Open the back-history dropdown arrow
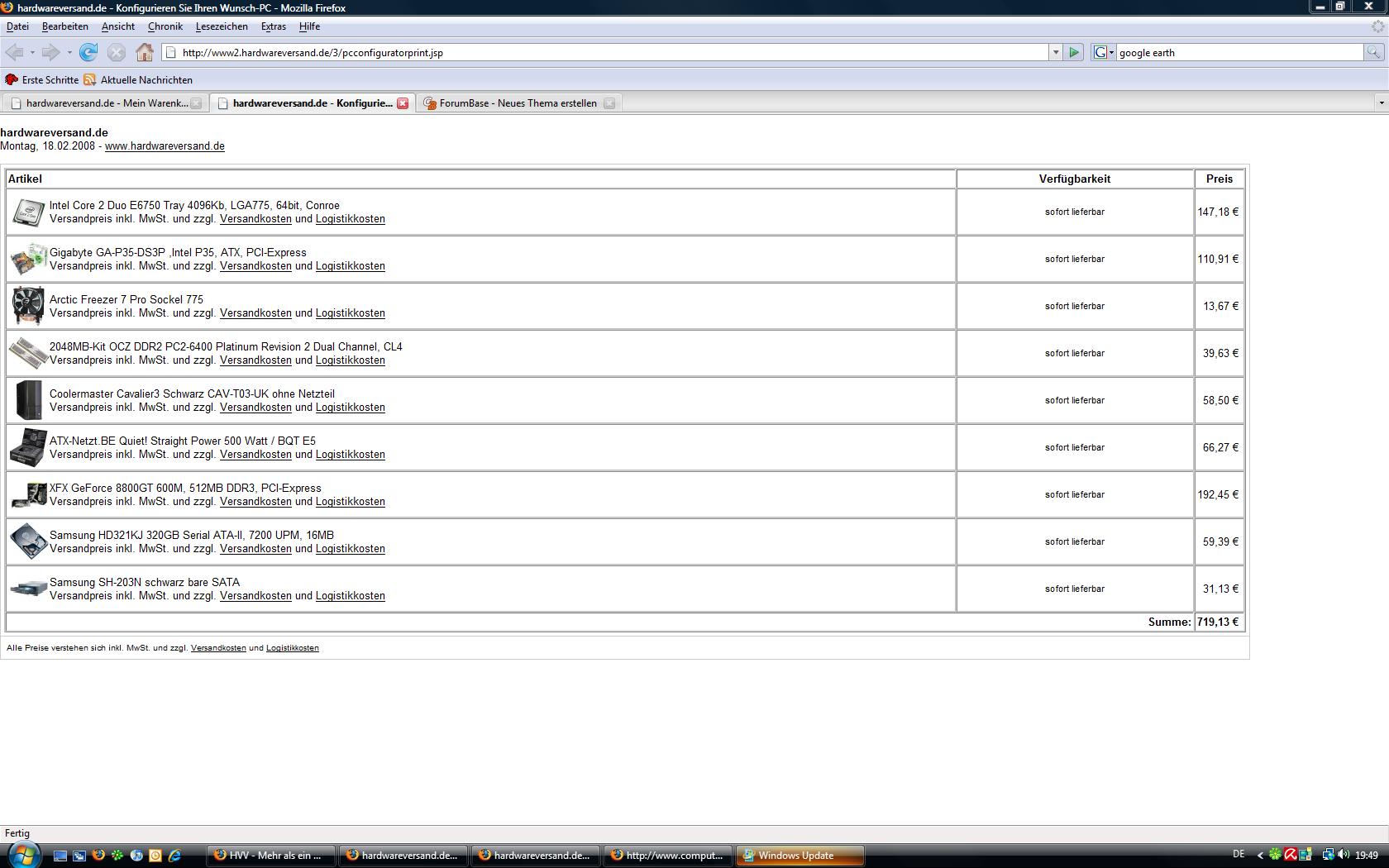 [x=32, y=52]
